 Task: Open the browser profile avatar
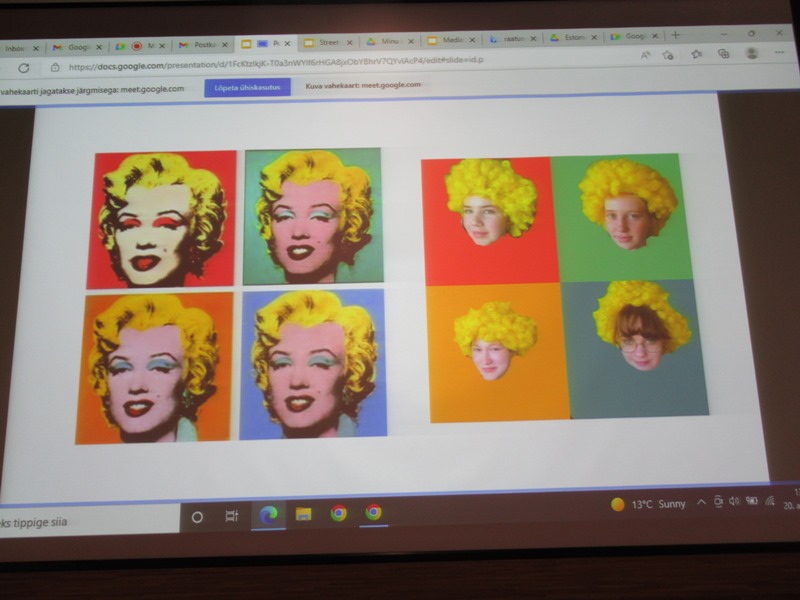751,53
